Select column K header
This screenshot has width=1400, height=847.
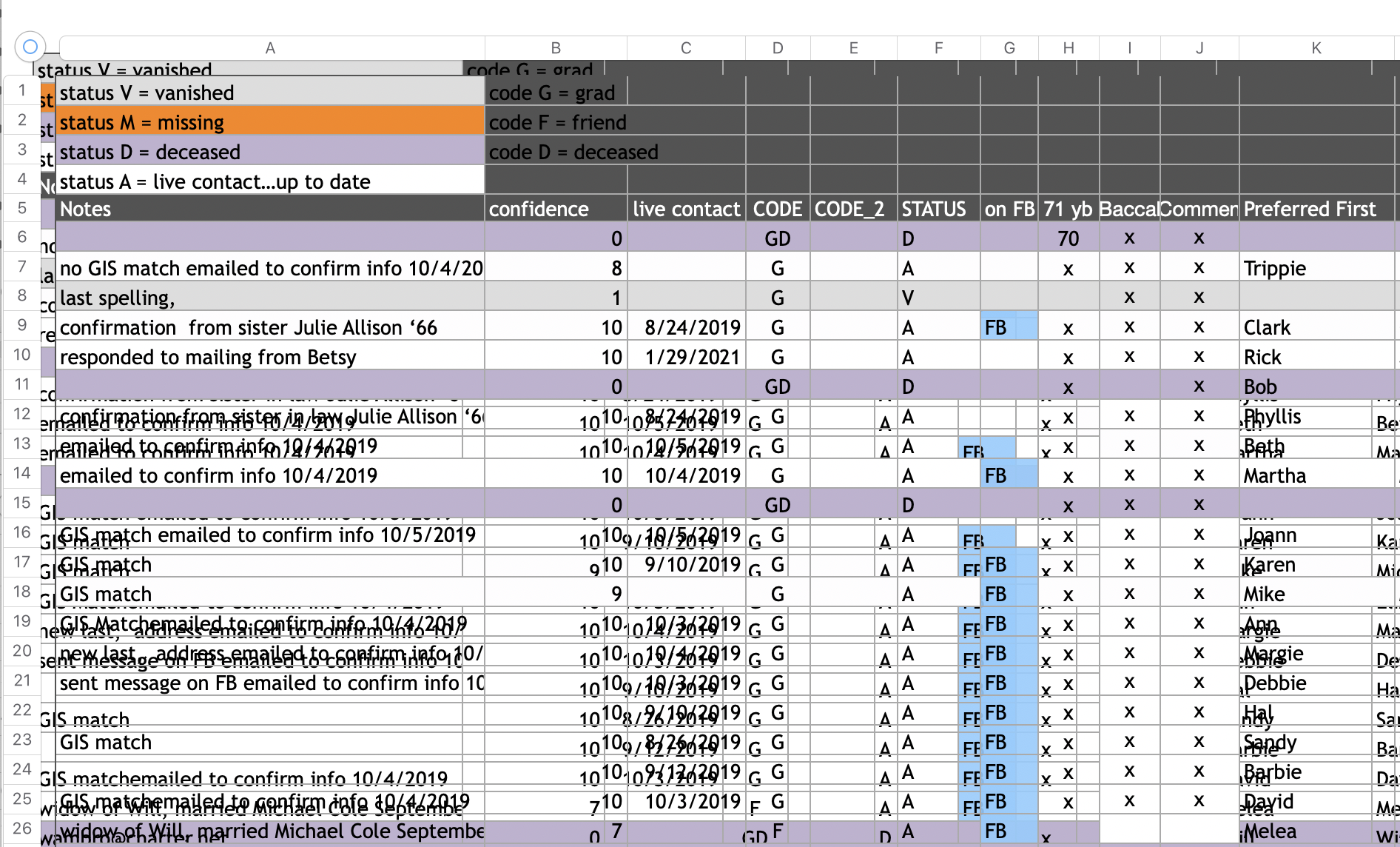[1316, 48]
